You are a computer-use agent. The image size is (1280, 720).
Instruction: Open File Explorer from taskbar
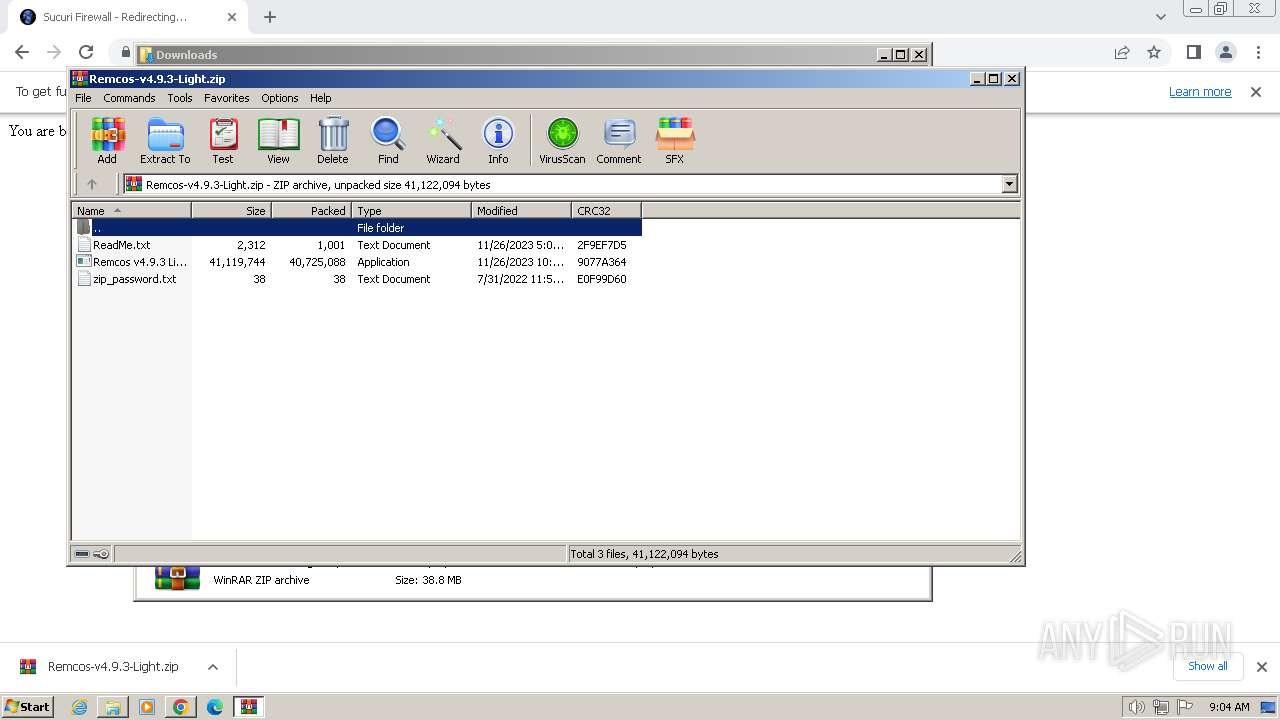click(113, 707)
